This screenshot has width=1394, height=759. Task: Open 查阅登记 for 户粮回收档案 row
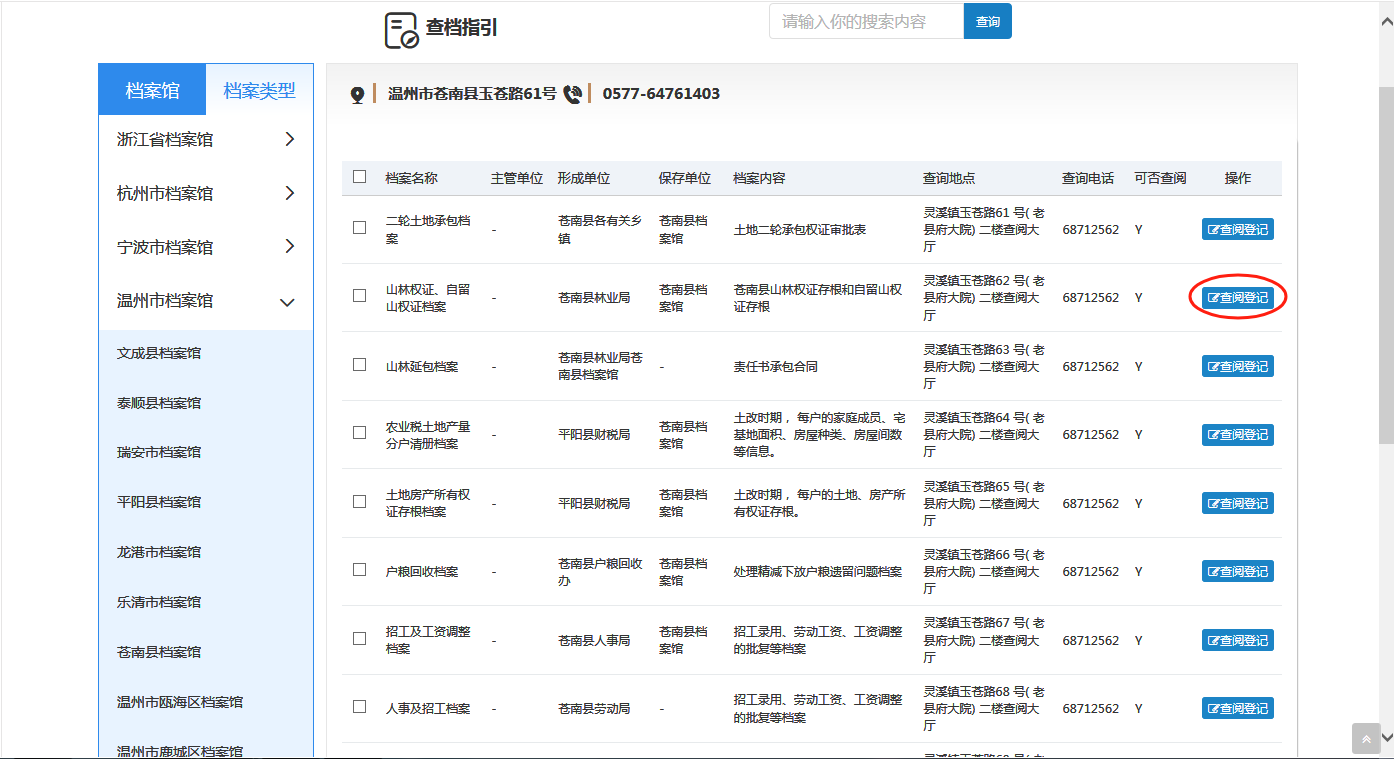[x=1237, y=572]
